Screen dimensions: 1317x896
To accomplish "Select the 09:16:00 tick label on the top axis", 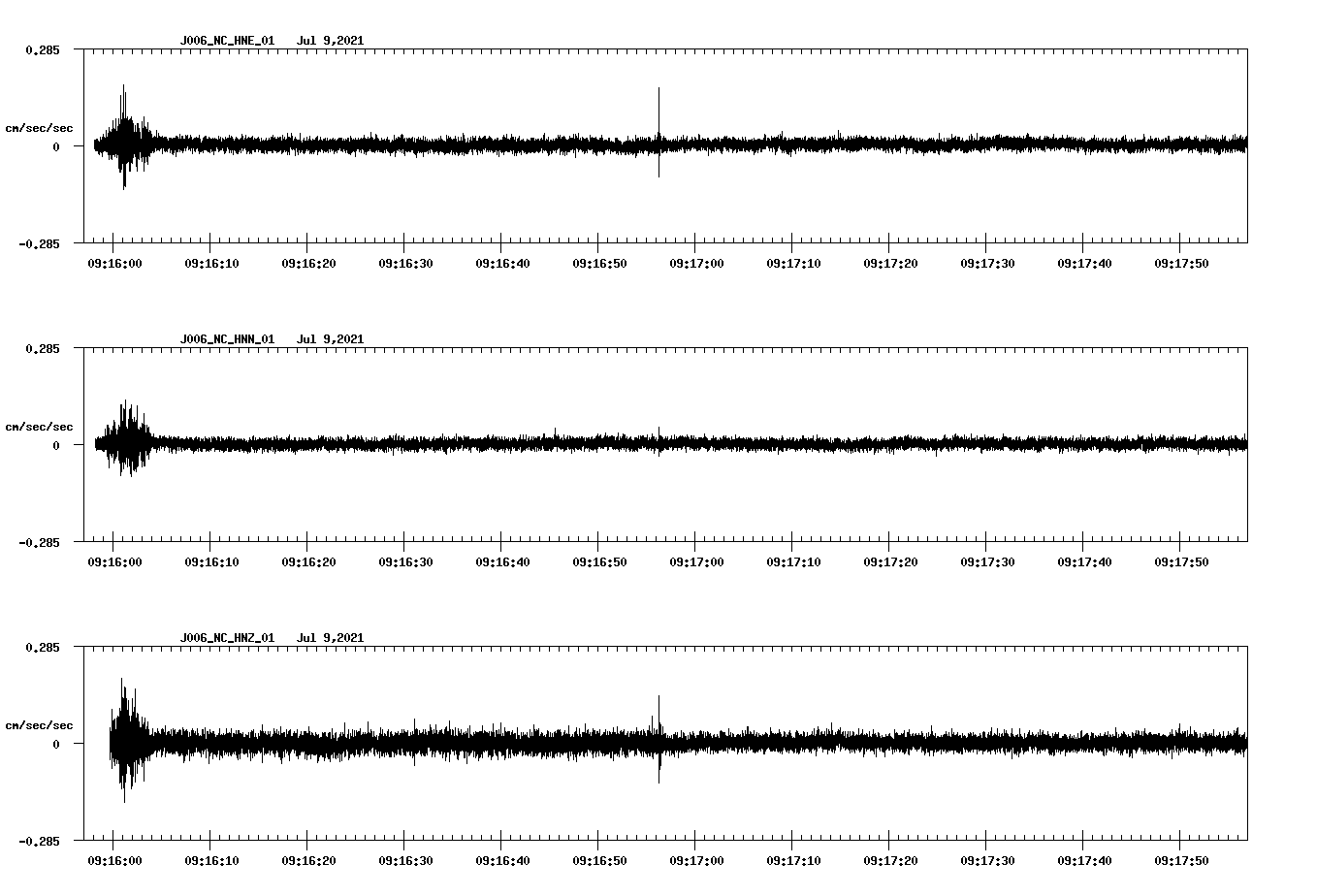I will (x=113, y=262).
